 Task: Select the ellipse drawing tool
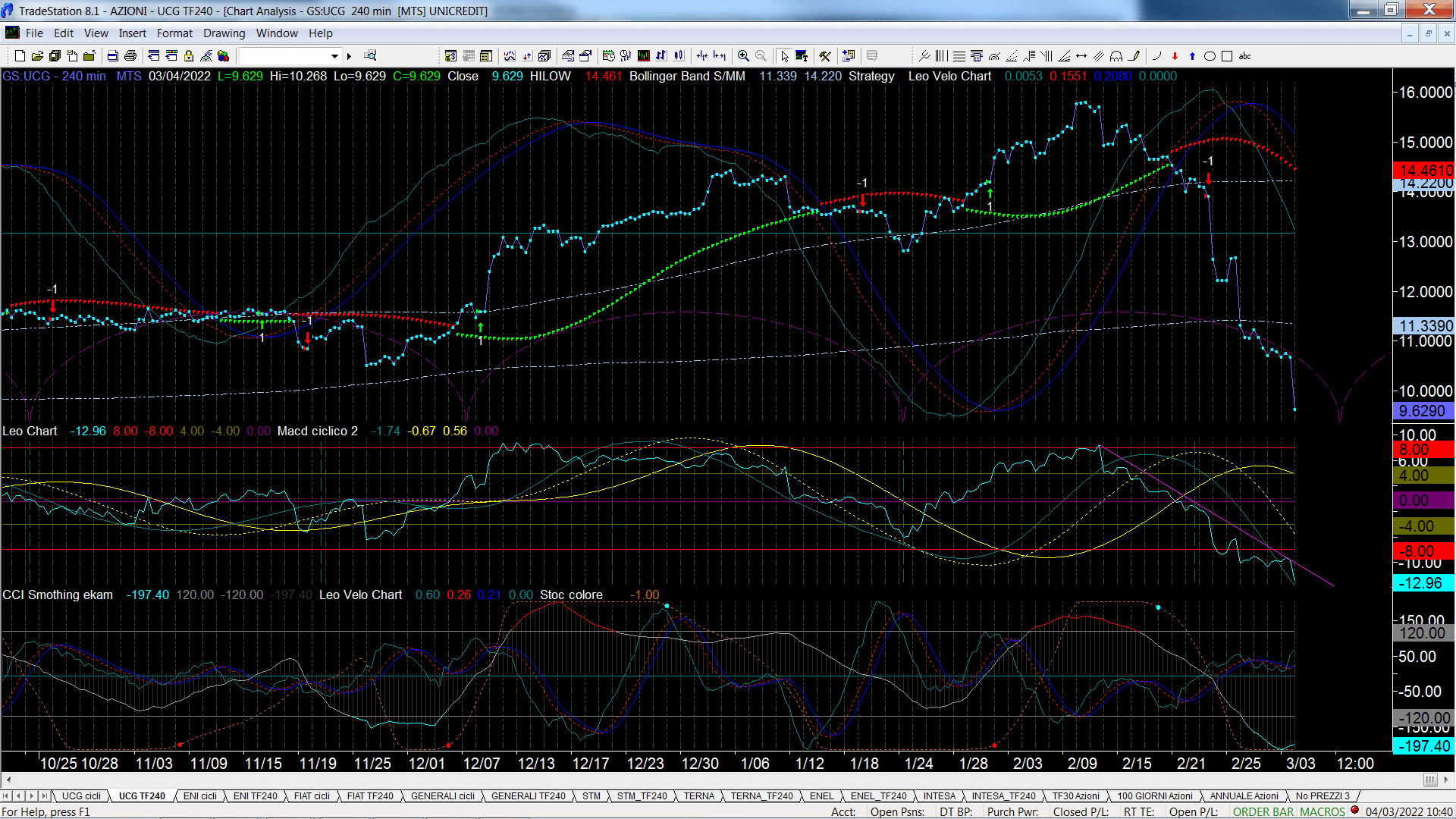(x=1210, y=55)
